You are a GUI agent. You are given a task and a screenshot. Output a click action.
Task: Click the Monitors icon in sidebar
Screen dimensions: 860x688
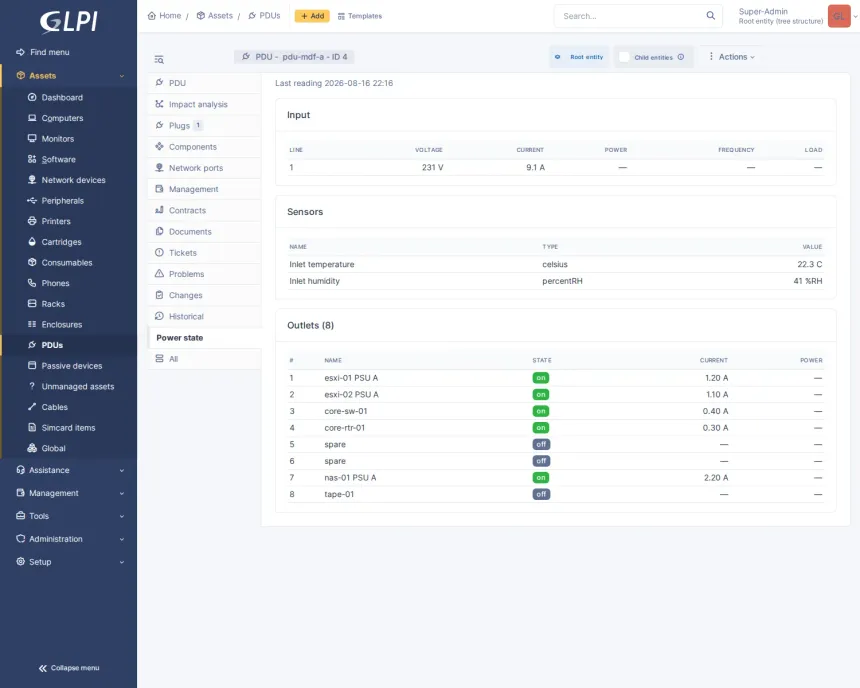(x=32, y=138)
